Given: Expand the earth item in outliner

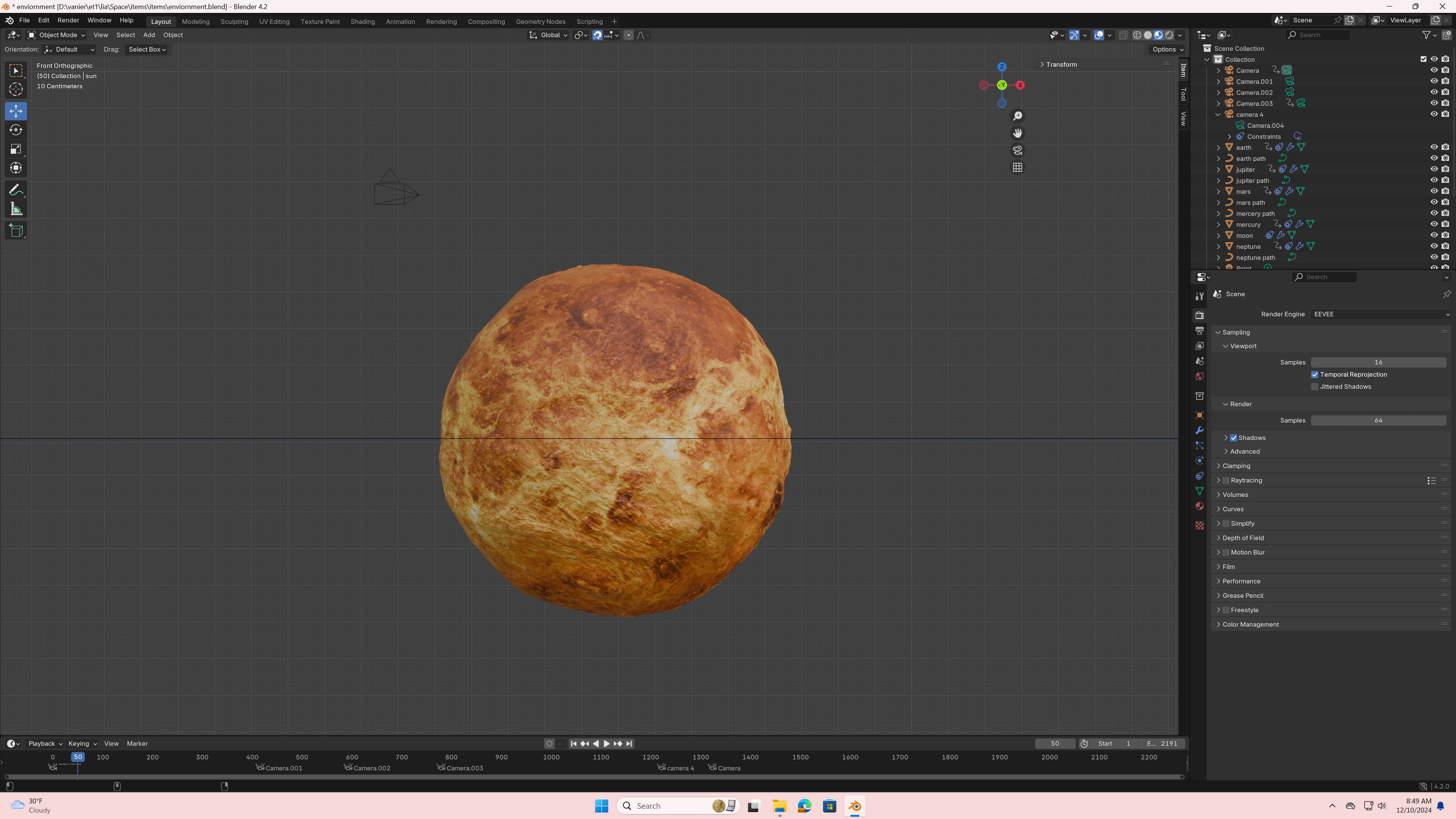Looking at the screenshot, I should point(1219,148).
